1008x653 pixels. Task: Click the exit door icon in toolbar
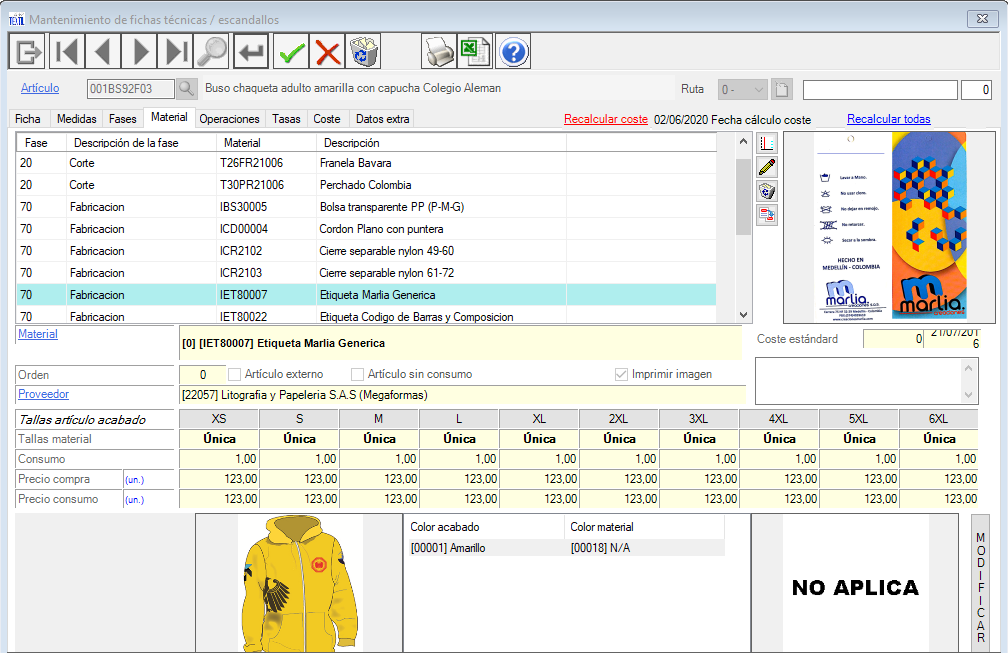[x=27, y=51]
